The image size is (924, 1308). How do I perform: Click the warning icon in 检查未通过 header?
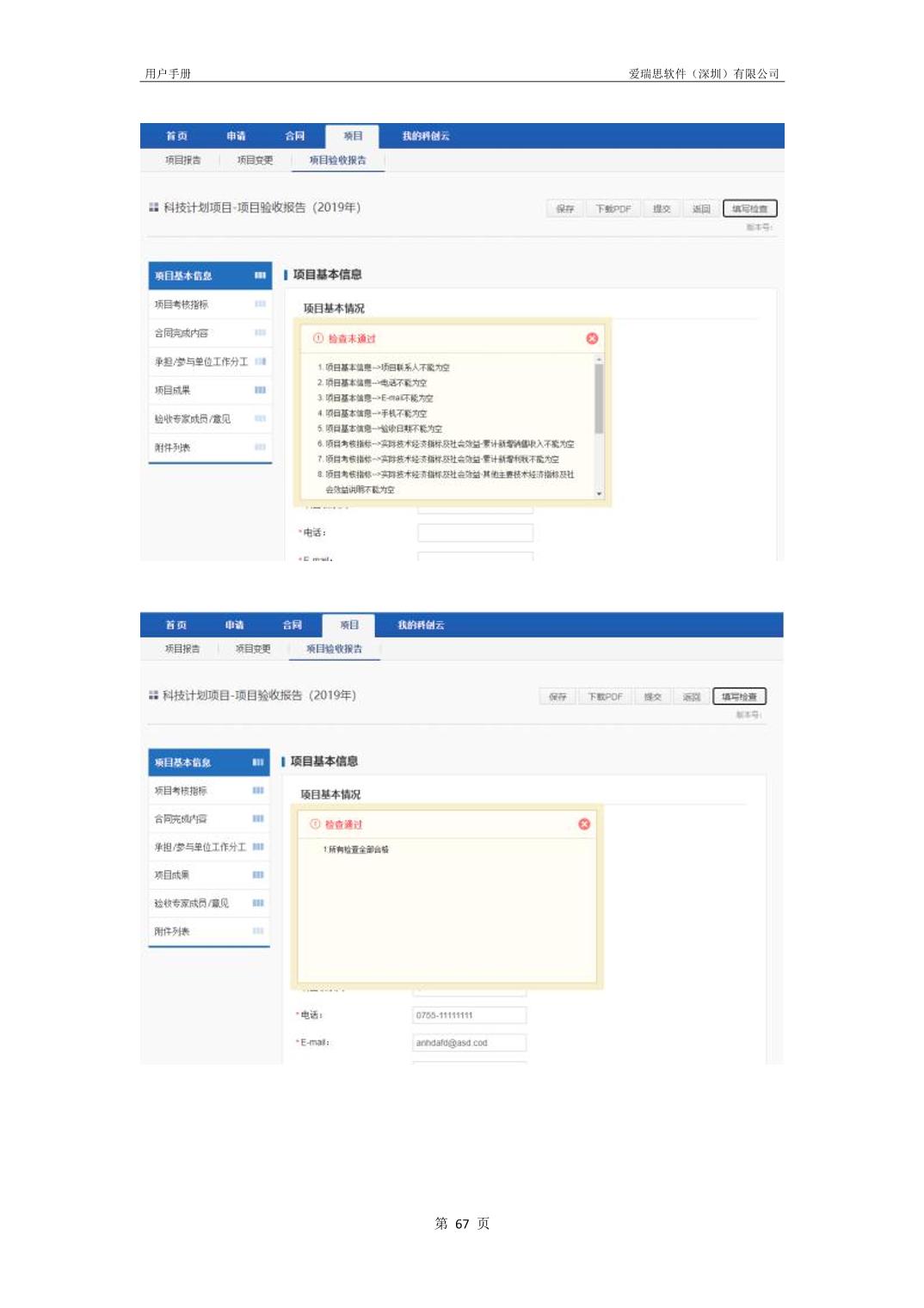317,338
